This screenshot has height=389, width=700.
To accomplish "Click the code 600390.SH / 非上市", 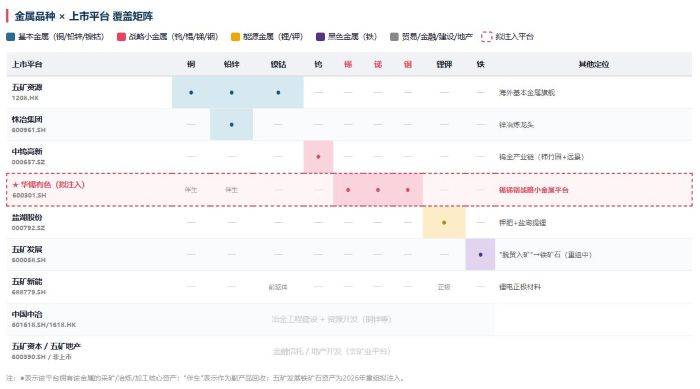I will 42,357.
